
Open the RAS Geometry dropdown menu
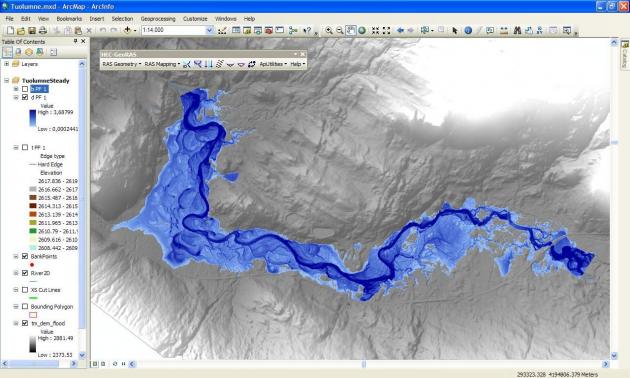click(121, 64)
